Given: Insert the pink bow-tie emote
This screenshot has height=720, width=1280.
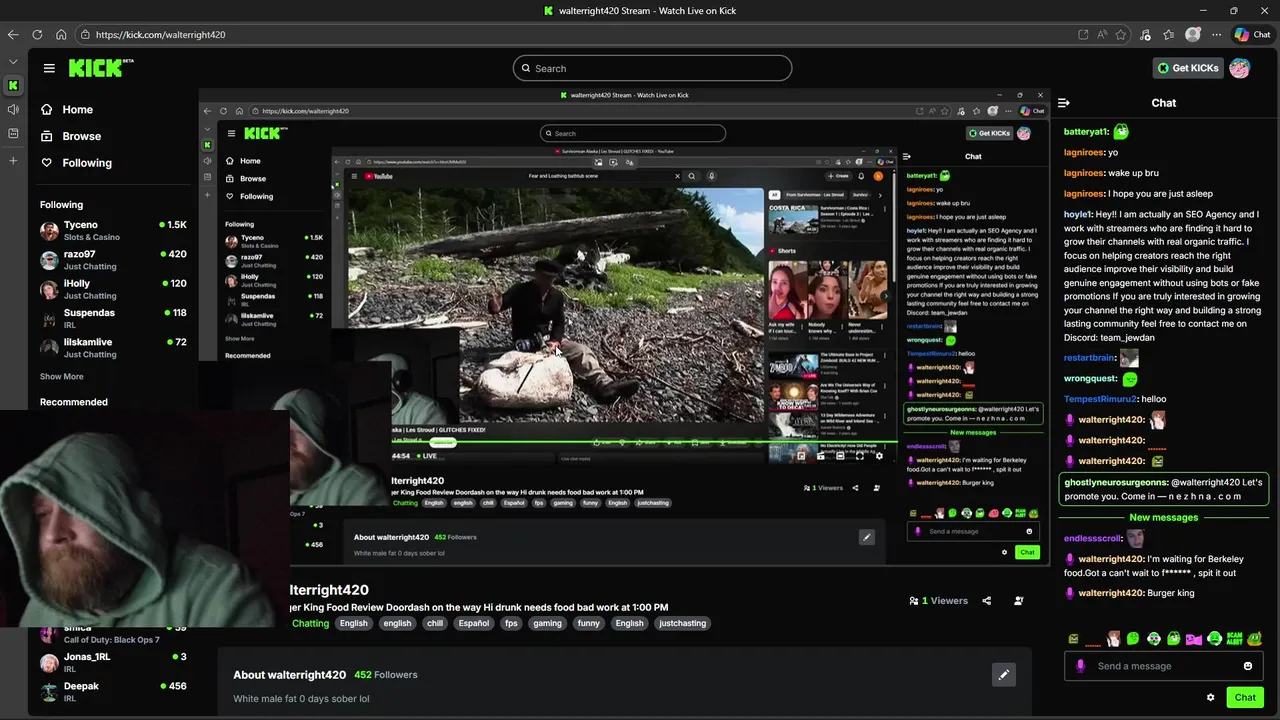Looking at the screenshot, I should 1194,638.
